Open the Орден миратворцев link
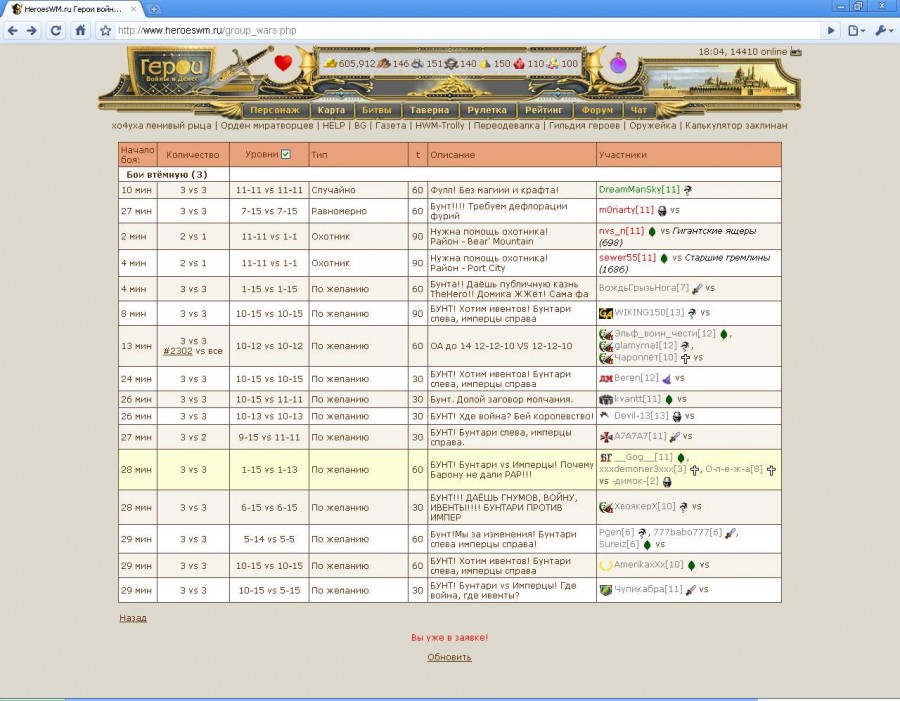This screenshot has width=900, height=701. (x=267, y=125)
